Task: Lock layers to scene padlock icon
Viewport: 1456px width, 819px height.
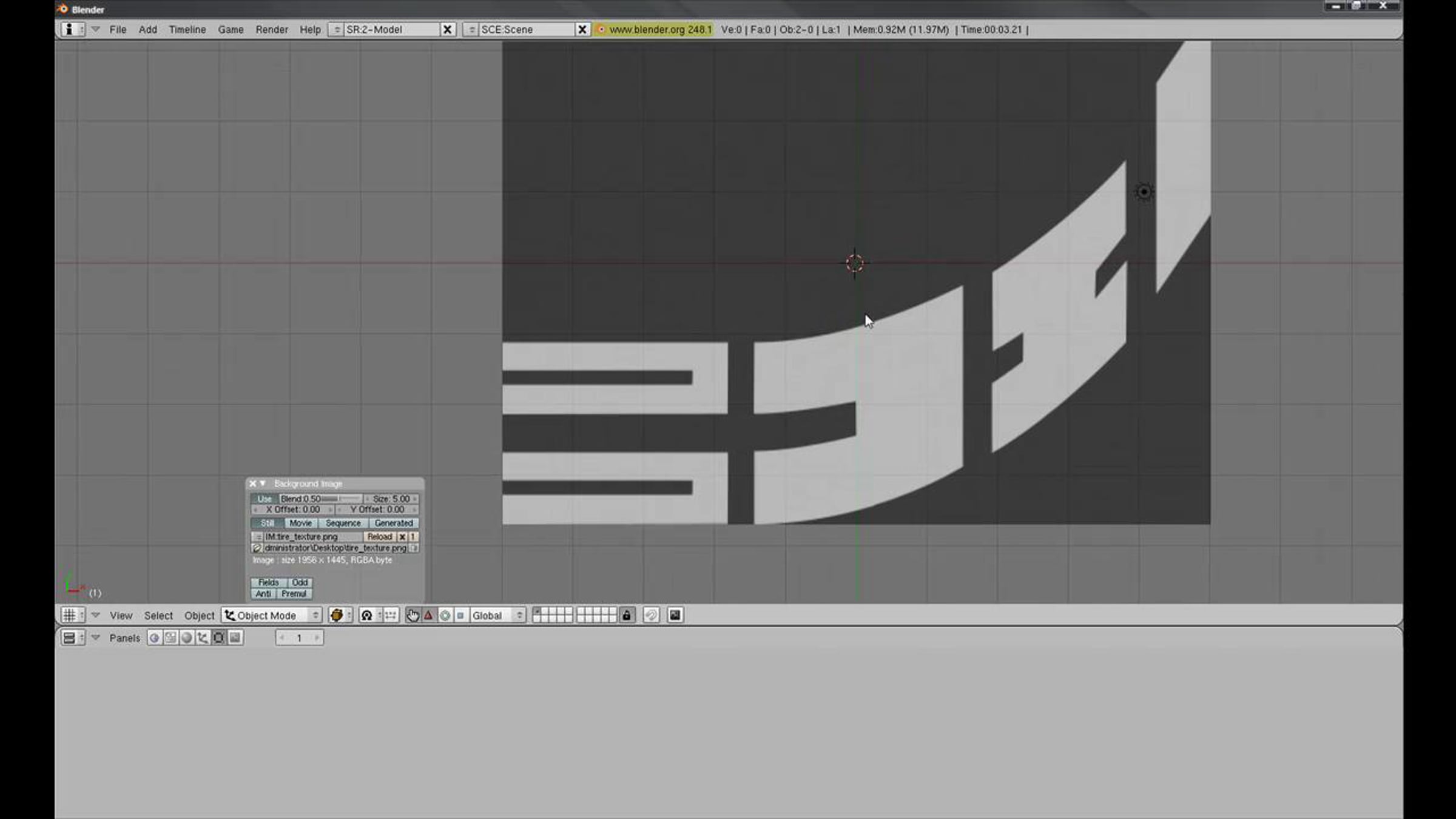Action: click(x=627, y=615)
